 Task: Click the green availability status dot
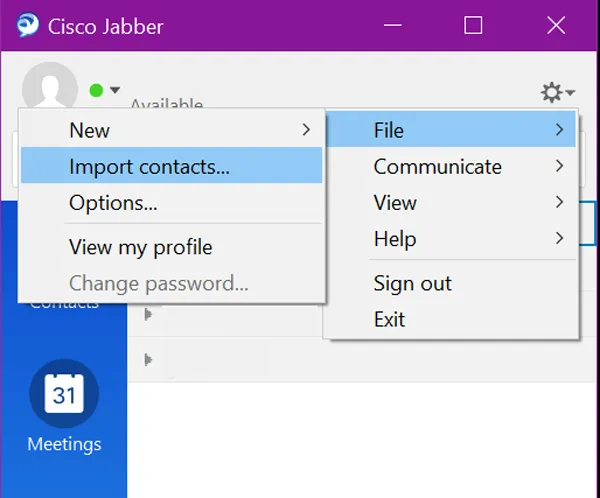coord(96,91)
